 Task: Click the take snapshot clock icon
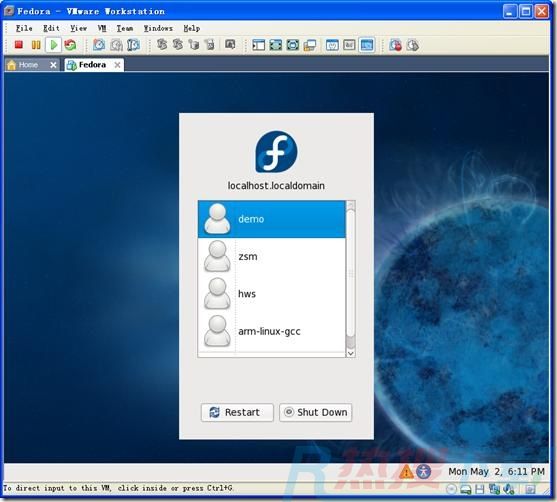tap(99, 45)
